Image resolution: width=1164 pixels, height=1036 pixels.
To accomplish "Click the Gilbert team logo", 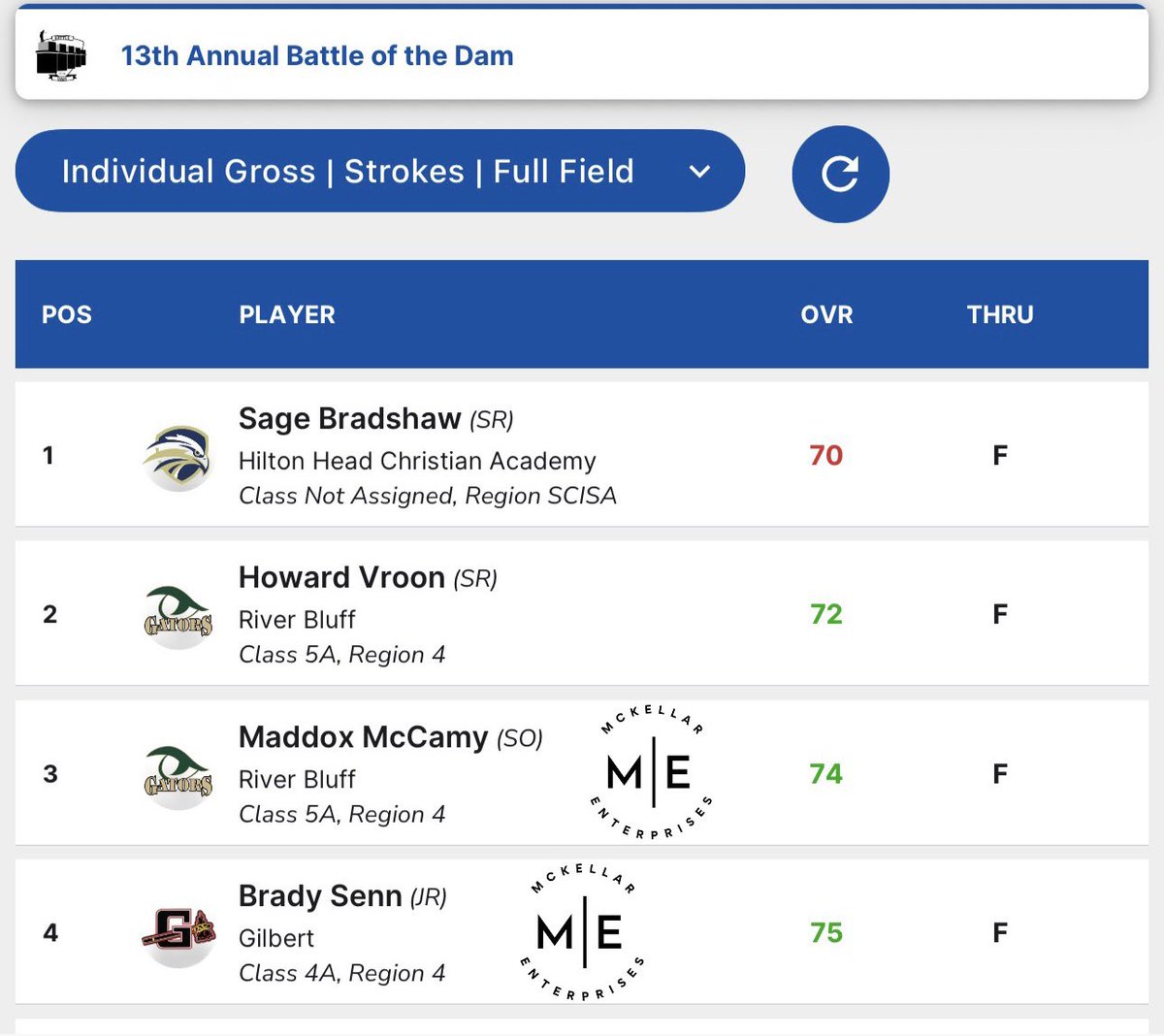I will coord(178,934).
